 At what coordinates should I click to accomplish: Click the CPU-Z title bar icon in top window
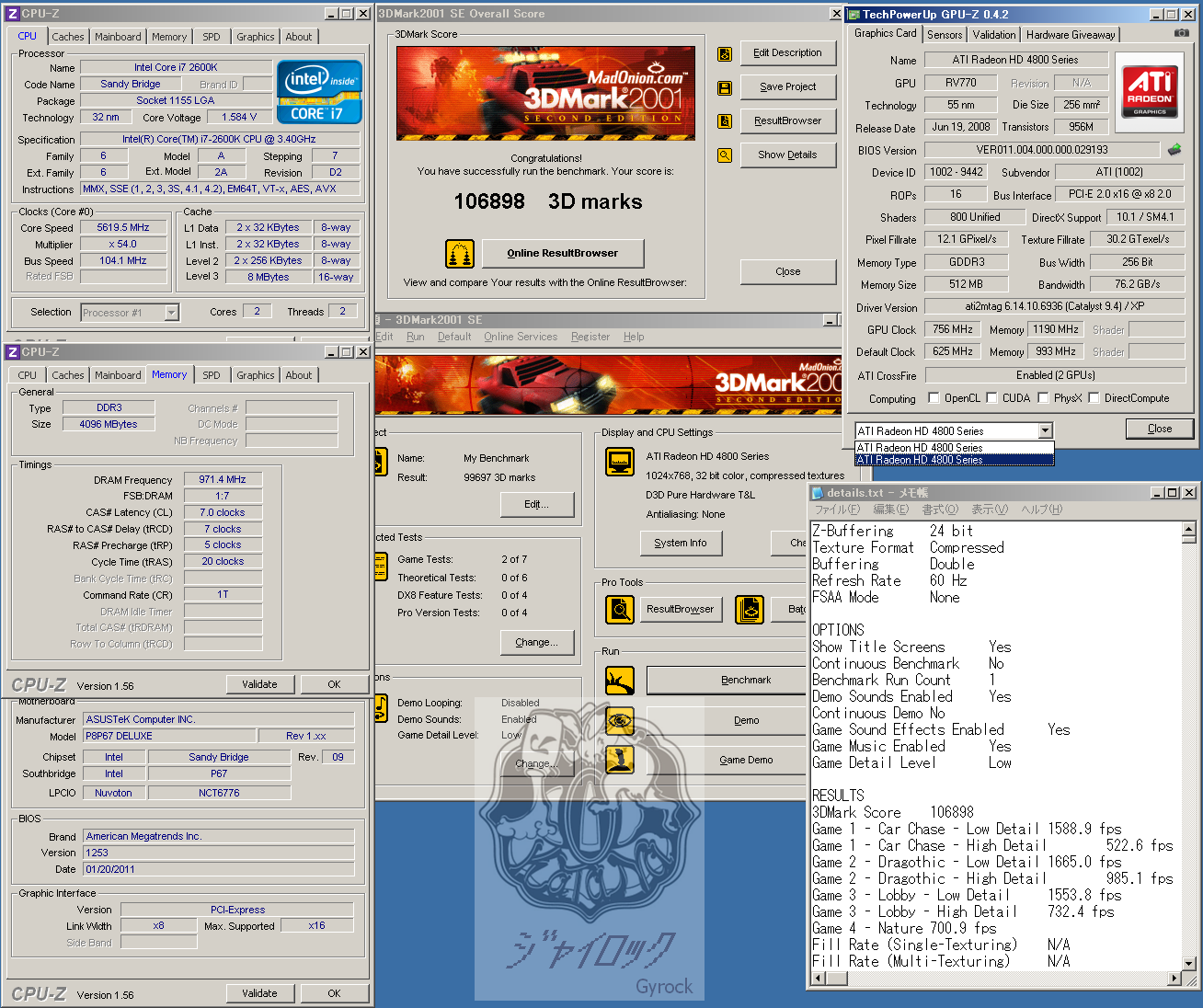point(13,14)
